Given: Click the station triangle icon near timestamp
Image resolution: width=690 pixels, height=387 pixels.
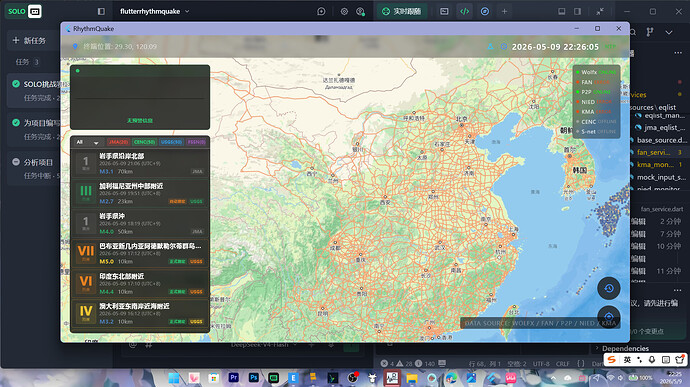Looking at the screenshot, I should click(490, 47).
